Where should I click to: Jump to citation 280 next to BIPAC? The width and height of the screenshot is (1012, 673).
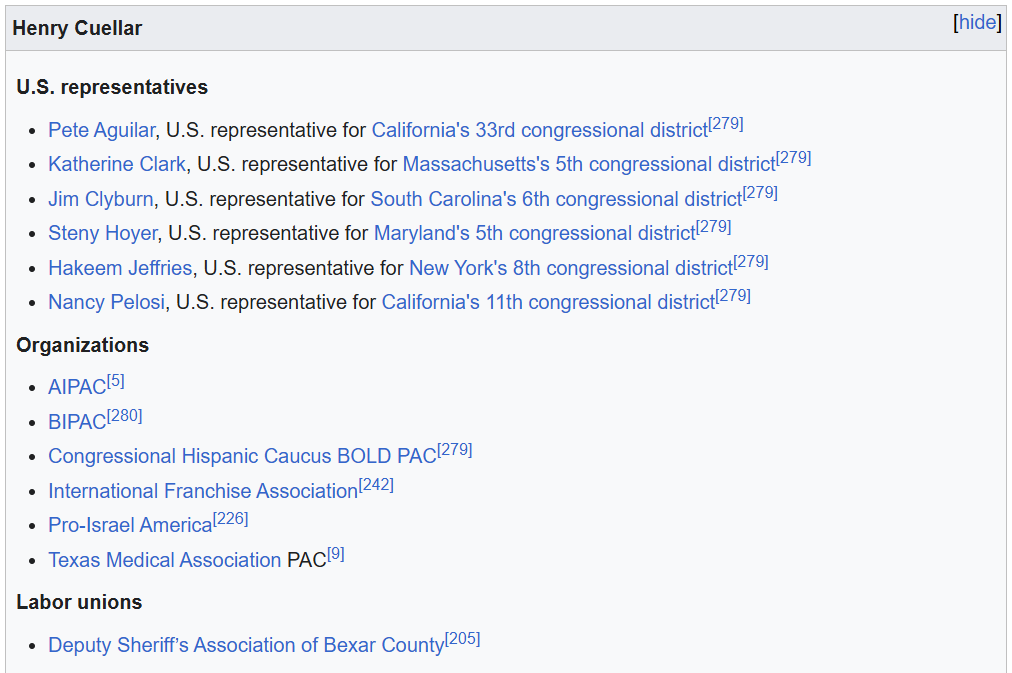pos(125,416)
